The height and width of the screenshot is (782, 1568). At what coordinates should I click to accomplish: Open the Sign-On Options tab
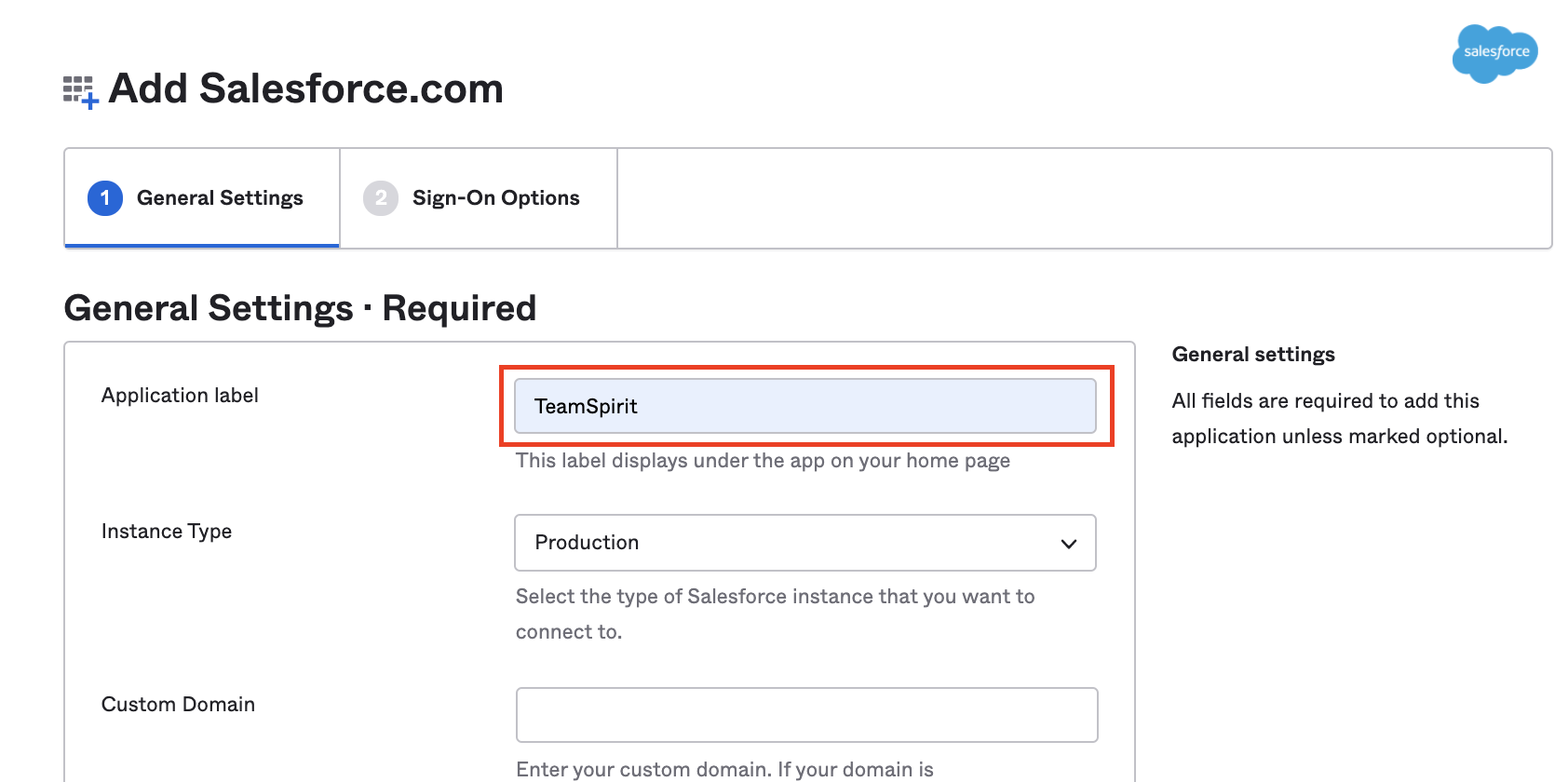pos(495,198)
